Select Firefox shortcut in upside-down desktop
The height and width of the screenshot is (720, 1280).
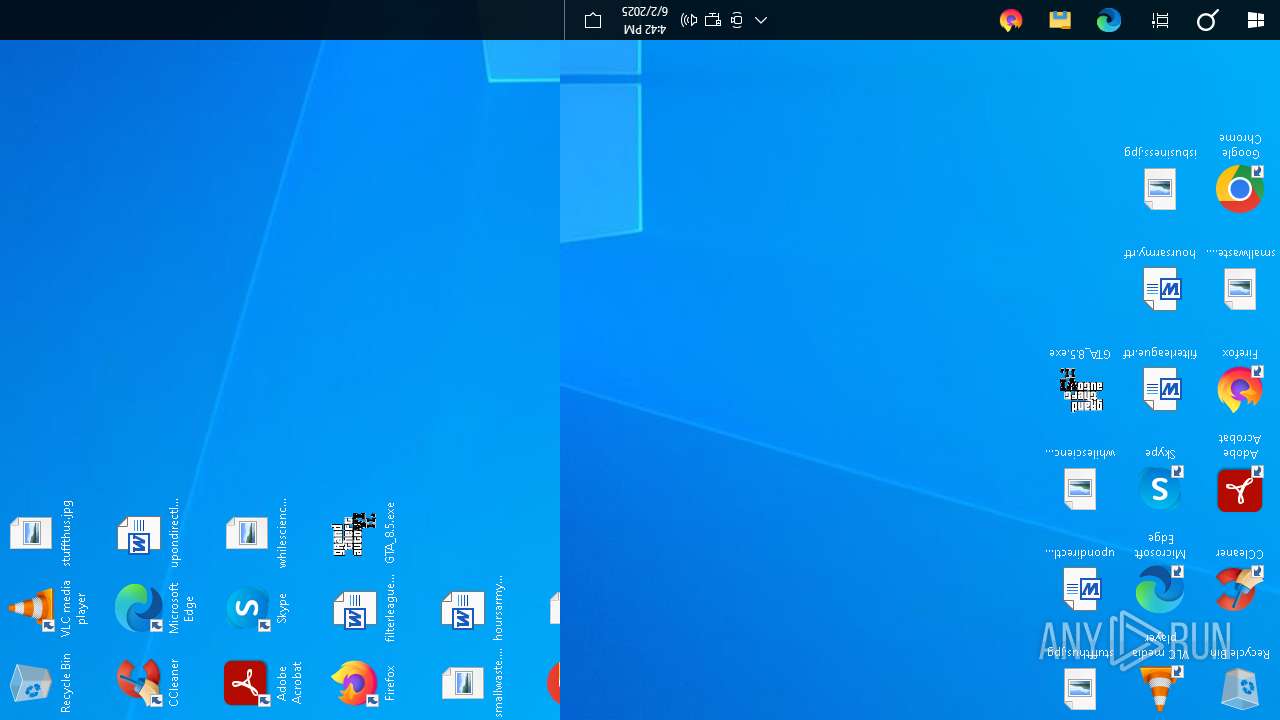pos(1240,389)
